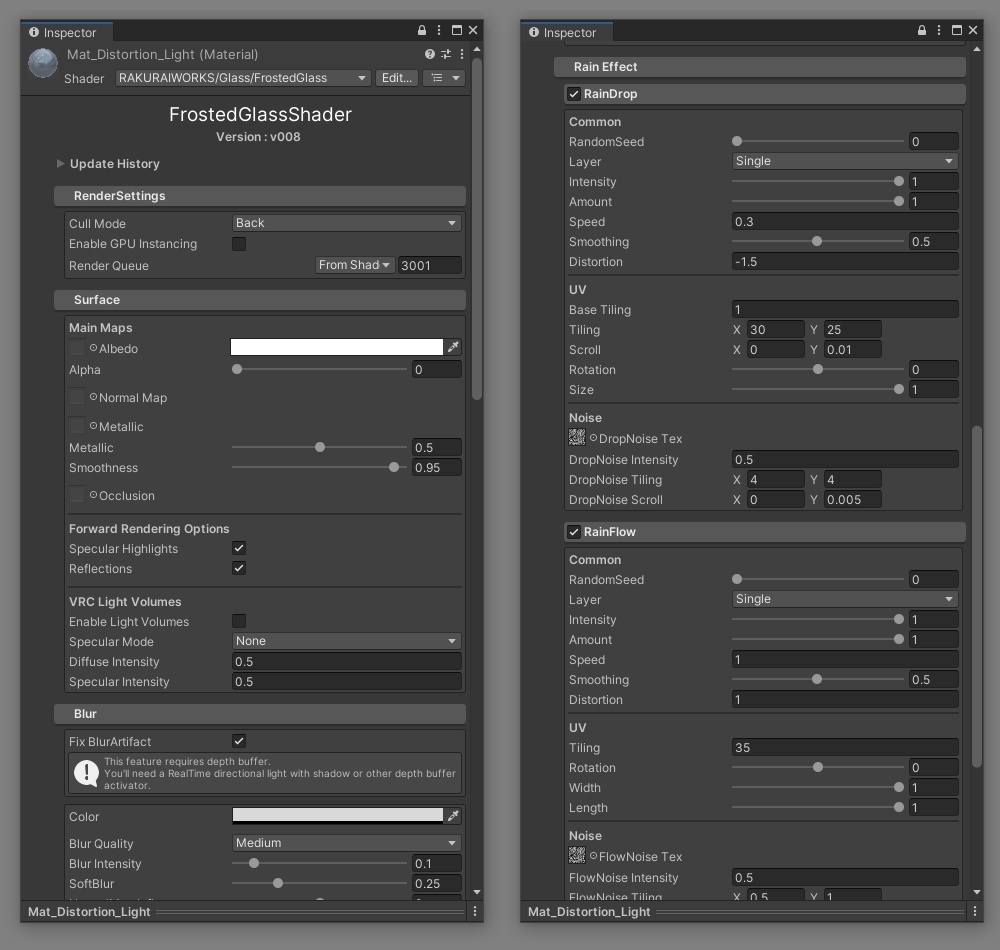Image resolution: width=1000 pixels, height=950 pixels.
Task: Pick the Albedo color with the eyedropper
Action: point(453,347)
